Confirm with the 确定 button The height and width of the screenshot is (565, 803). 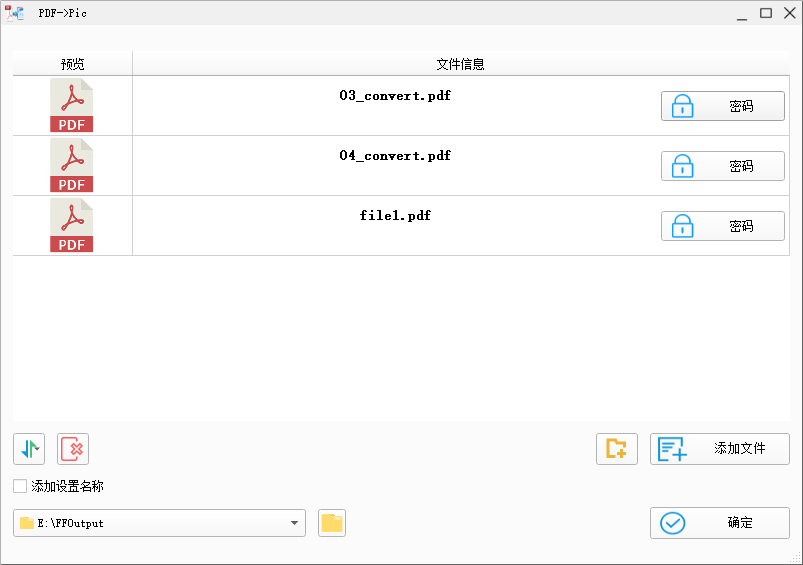(x=720, y=523)
